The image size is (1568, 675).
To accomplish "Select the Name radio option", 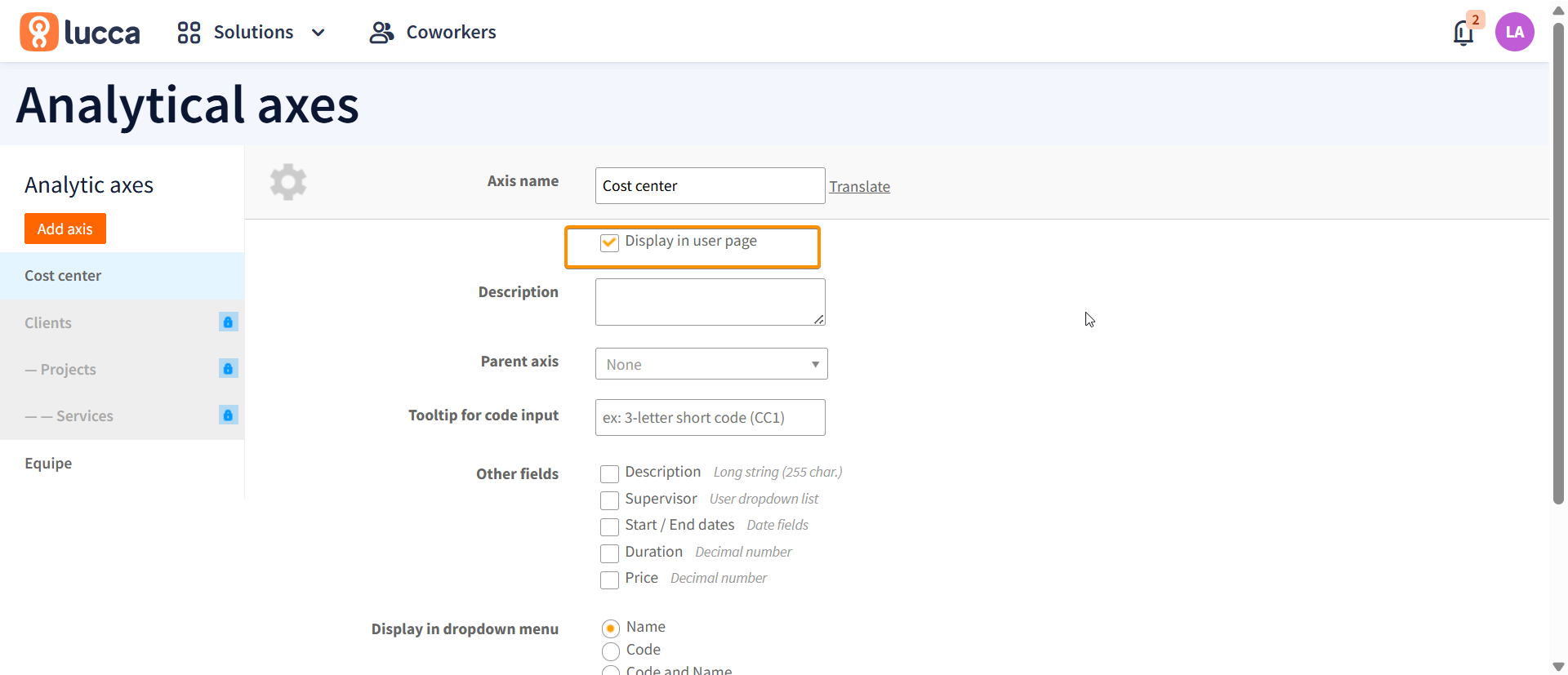I will tap(611, 628).
